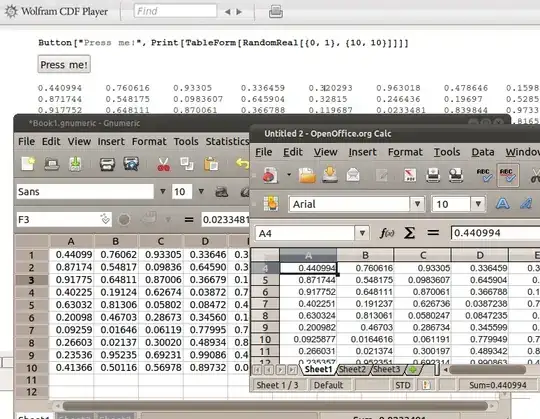This screenshot has height=419, width=540.
Task: Click the copy icon in Gnumeric toolbar
Action: [x=187, y=164]
